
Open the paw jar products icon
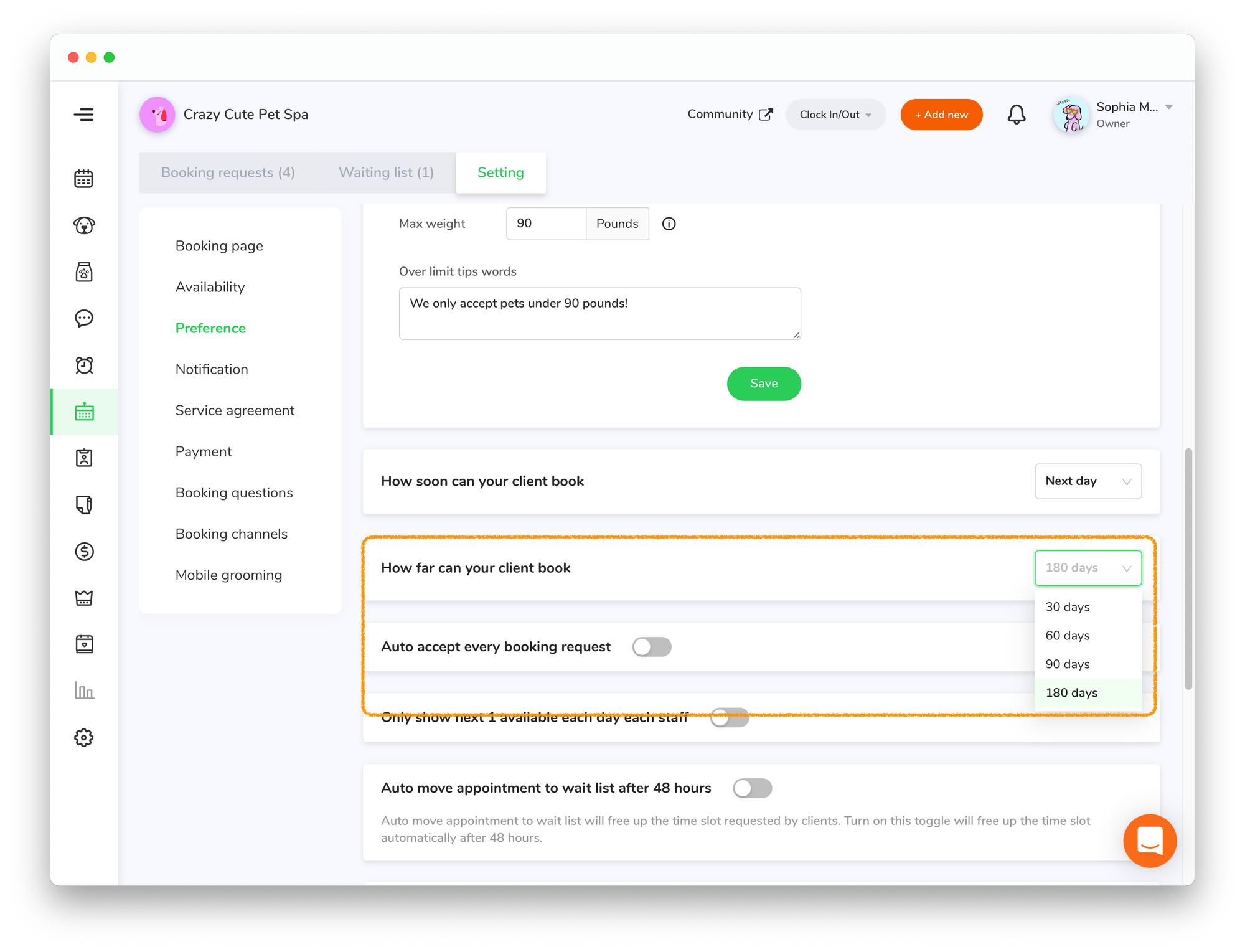(x=83, y=272)
